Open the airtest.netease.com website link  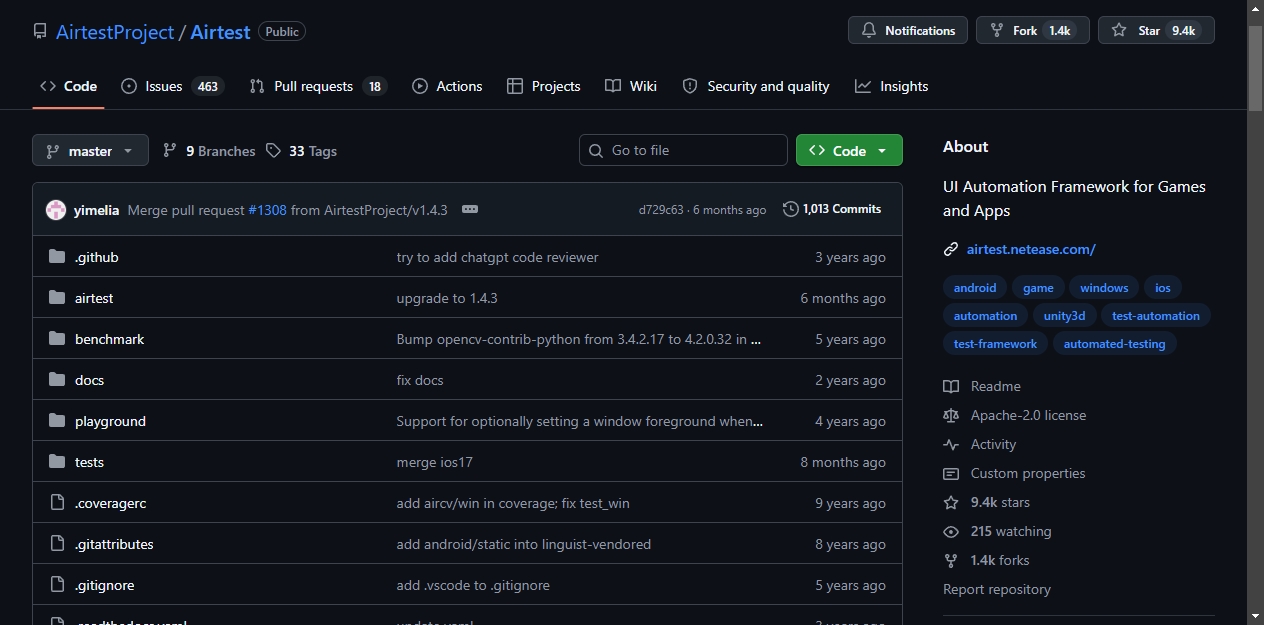1031,249
